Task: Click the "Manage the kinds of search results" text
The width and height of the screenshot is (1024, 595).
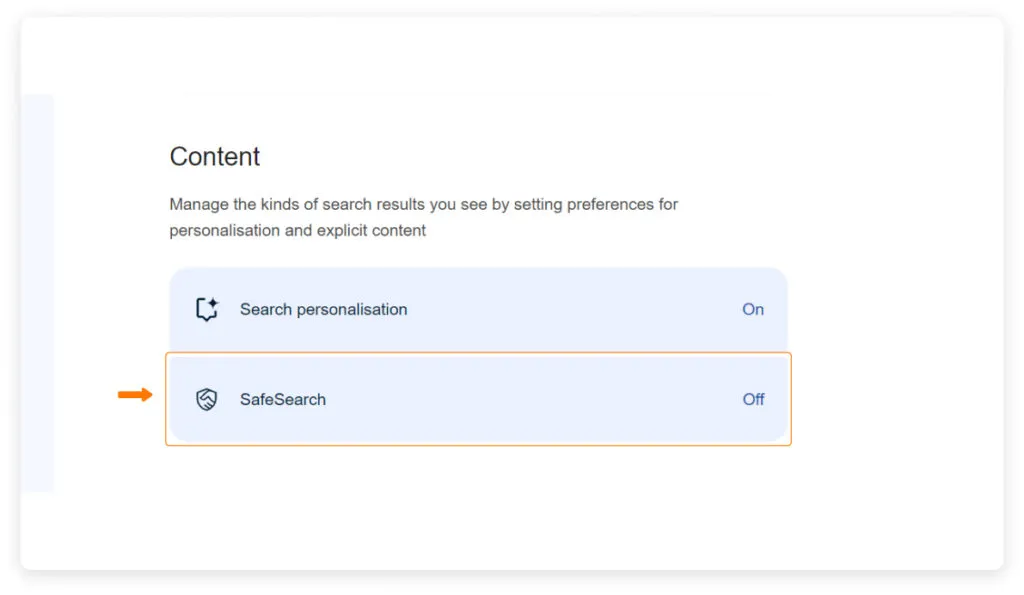Action: (300, 204)
